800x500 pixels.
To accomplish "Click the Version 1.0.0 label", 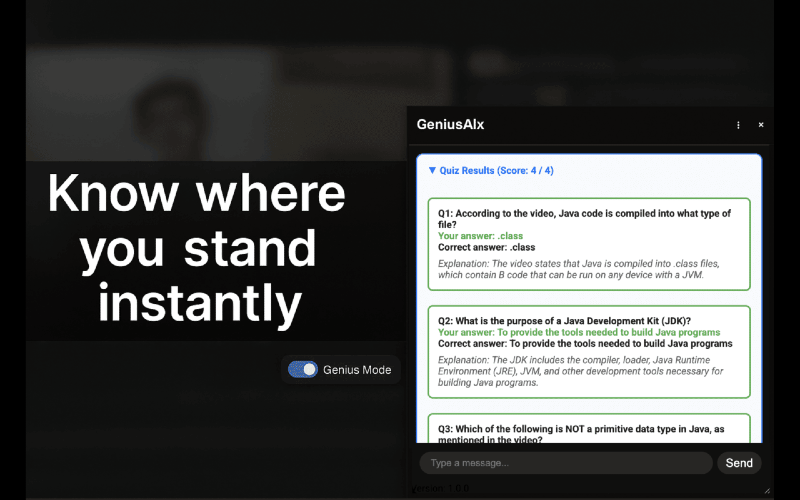I will click(440, 488).
